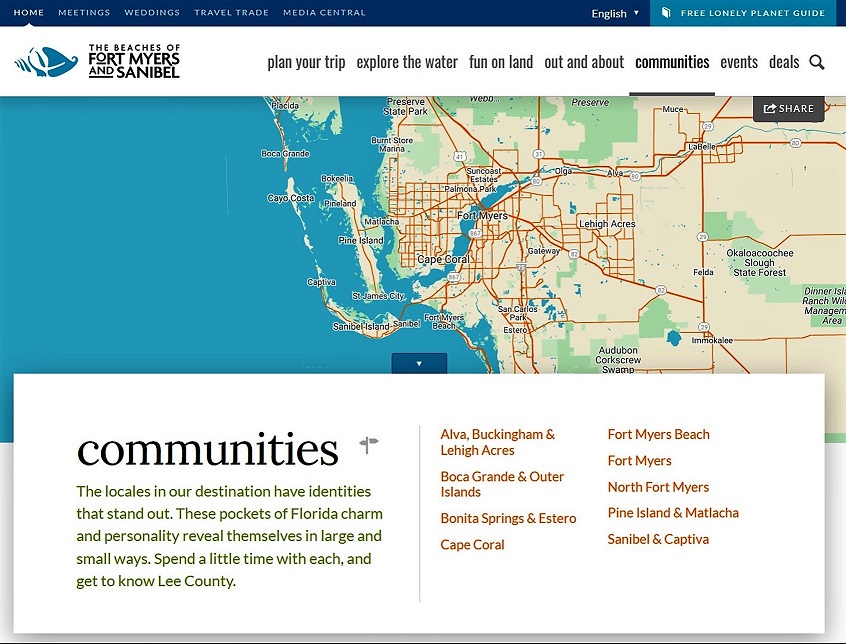Click the Okaloacoochee Slough State Forest label
This screenshot has width=846, height=644.
pos(759,263)
